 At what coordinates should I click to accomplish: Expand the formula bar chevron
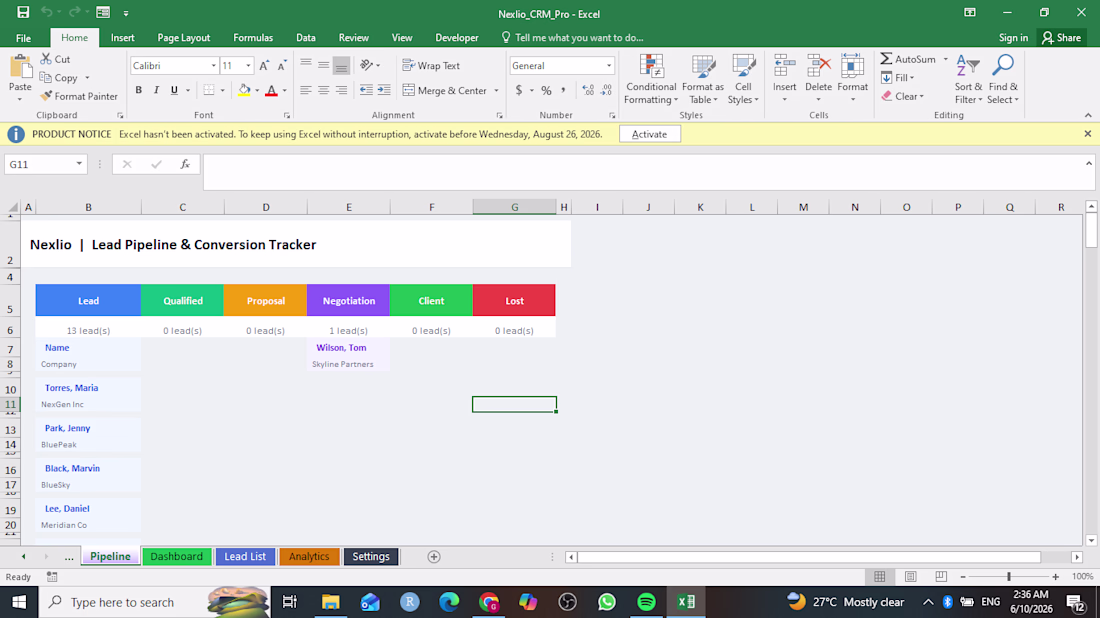(x=1089, y=163)
